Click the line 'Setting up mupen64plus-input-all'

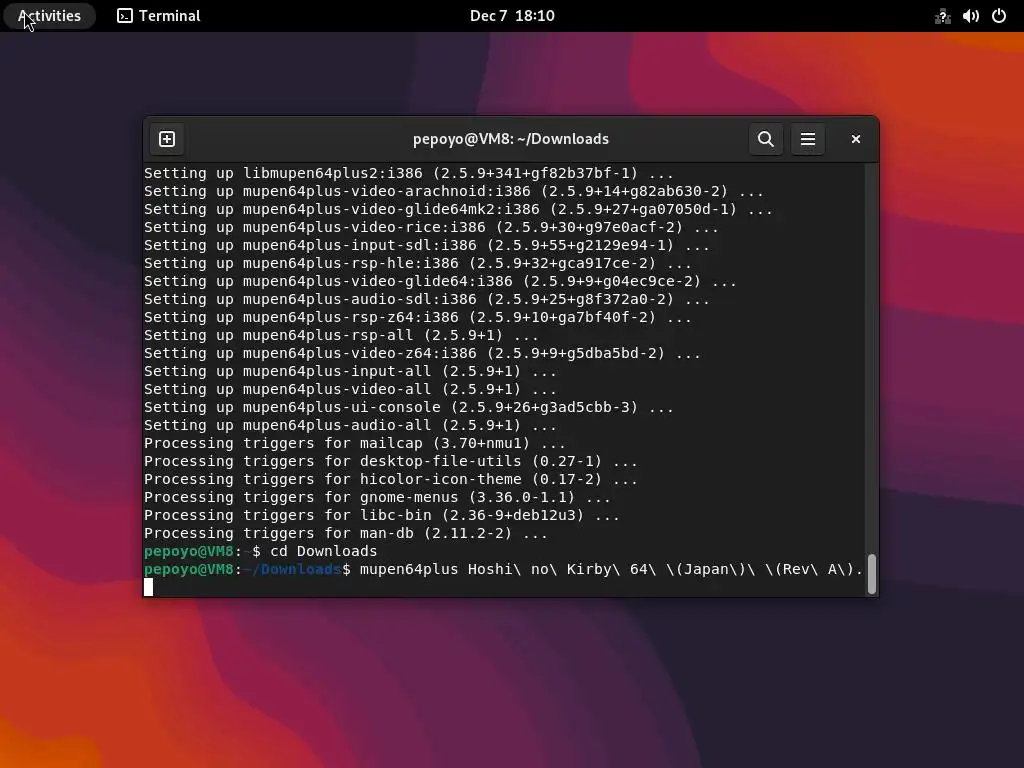pos(351,371)
